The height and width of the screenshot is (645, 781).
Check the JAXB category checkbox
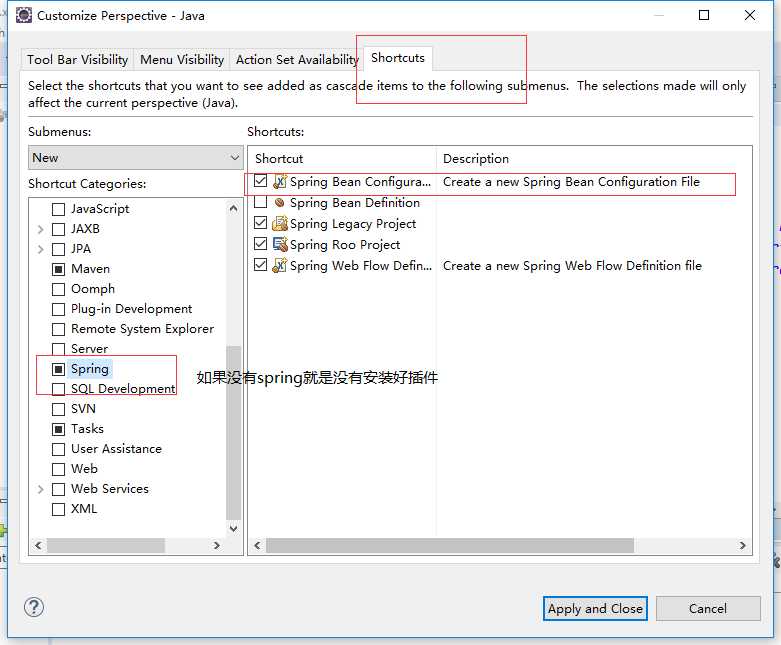tap(58, 229)
